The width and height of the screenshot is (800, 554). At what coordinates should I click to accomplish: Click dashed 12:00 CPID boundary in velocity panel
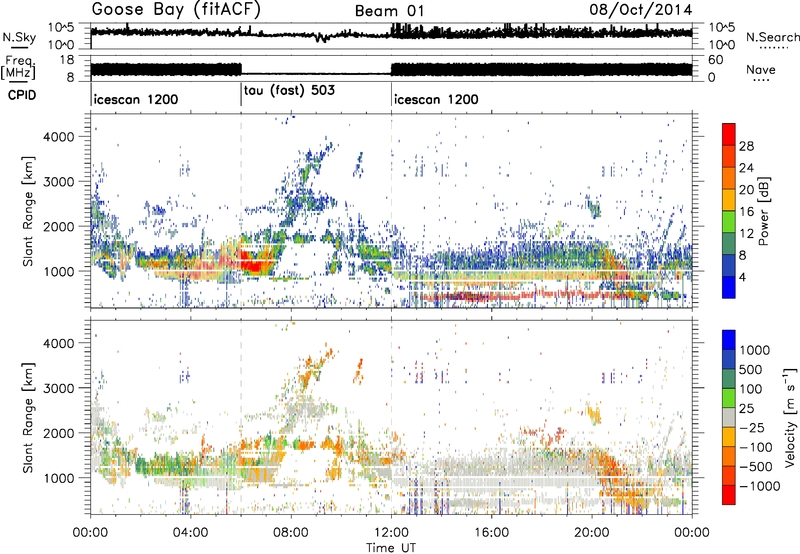click(x=391, y=417)
